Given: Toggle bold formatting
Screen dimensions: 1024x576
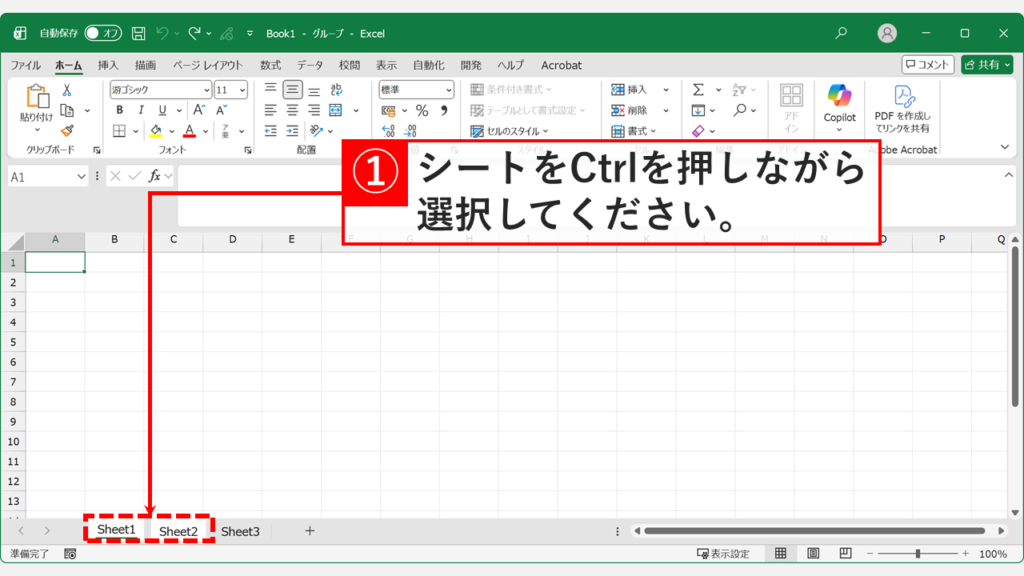Looking at the screenshot, I should tap(118, 108).
